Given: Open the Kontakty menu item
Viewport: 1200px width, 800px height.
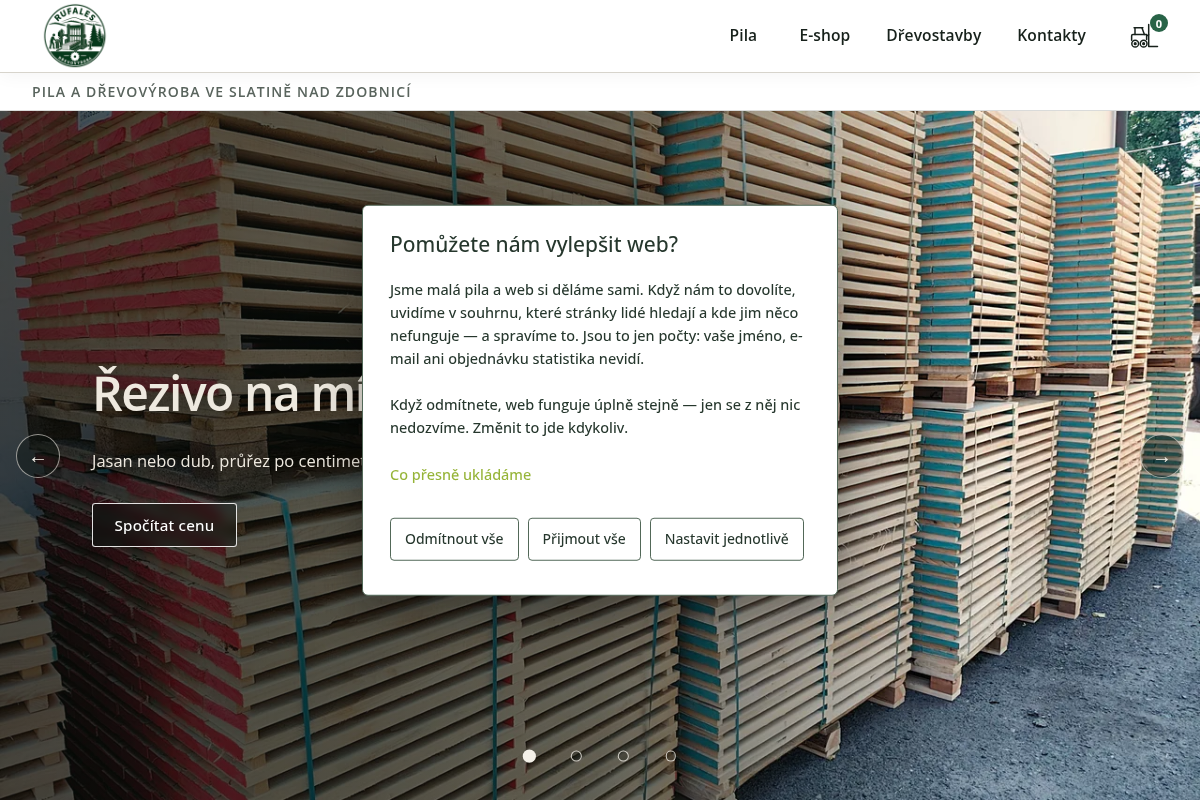Looking at the screenshot, I should pyautogui.click(x=1051, y=36).
